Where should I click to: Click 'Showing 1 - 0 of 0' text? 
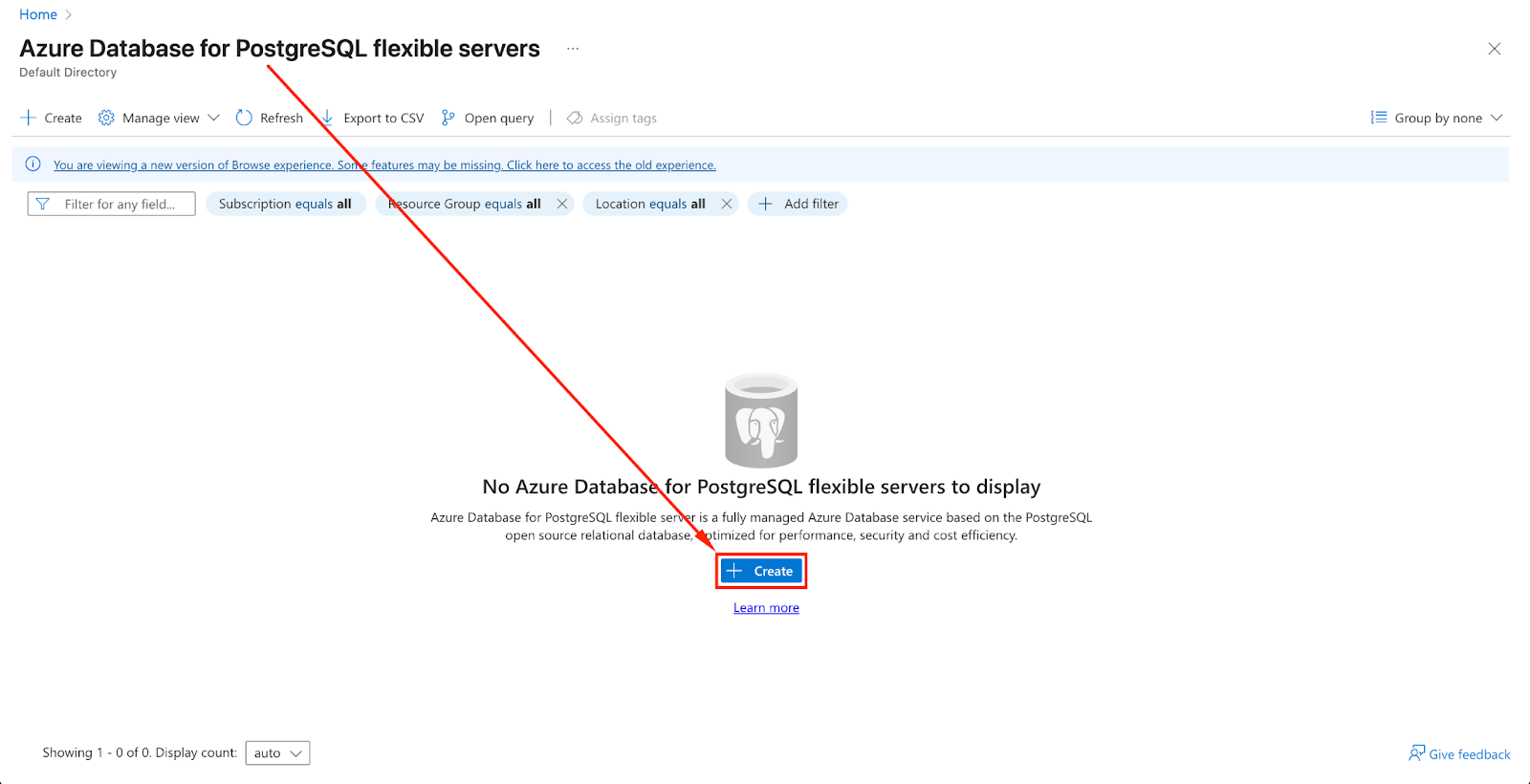(x=96, y=753)
